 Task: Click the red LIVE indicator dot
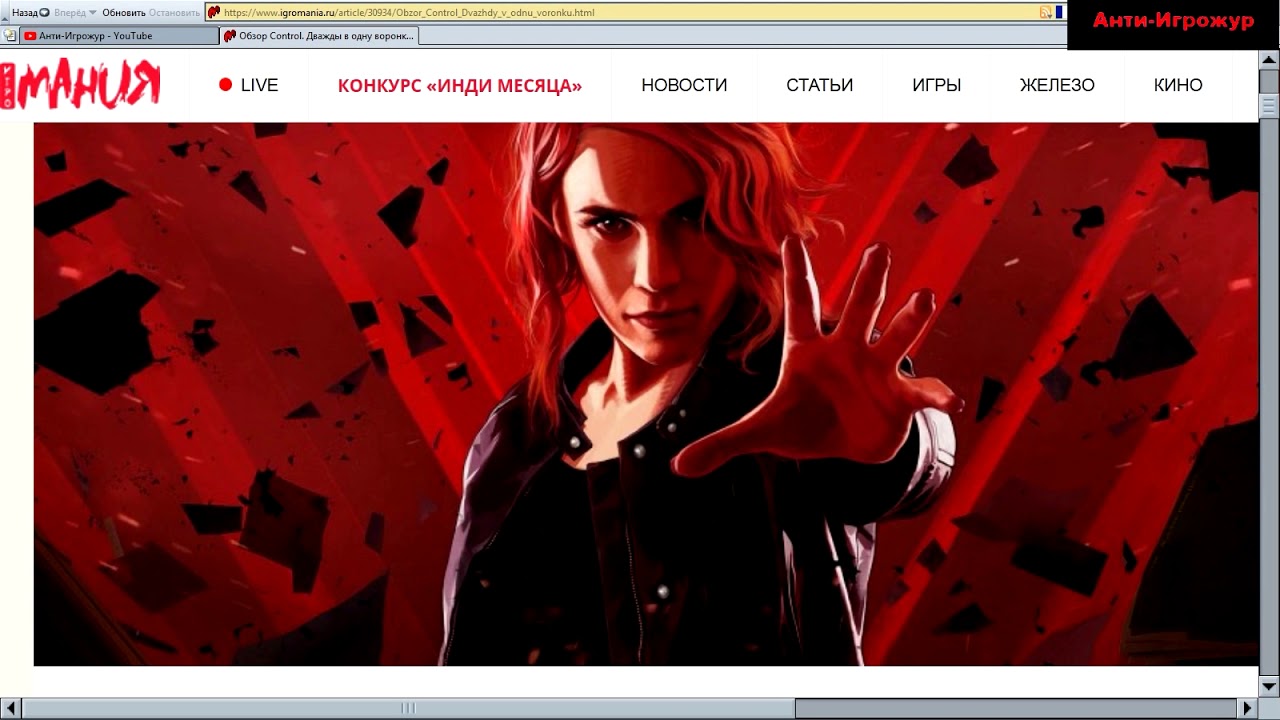pyautogui.click(x=226, y=85)
